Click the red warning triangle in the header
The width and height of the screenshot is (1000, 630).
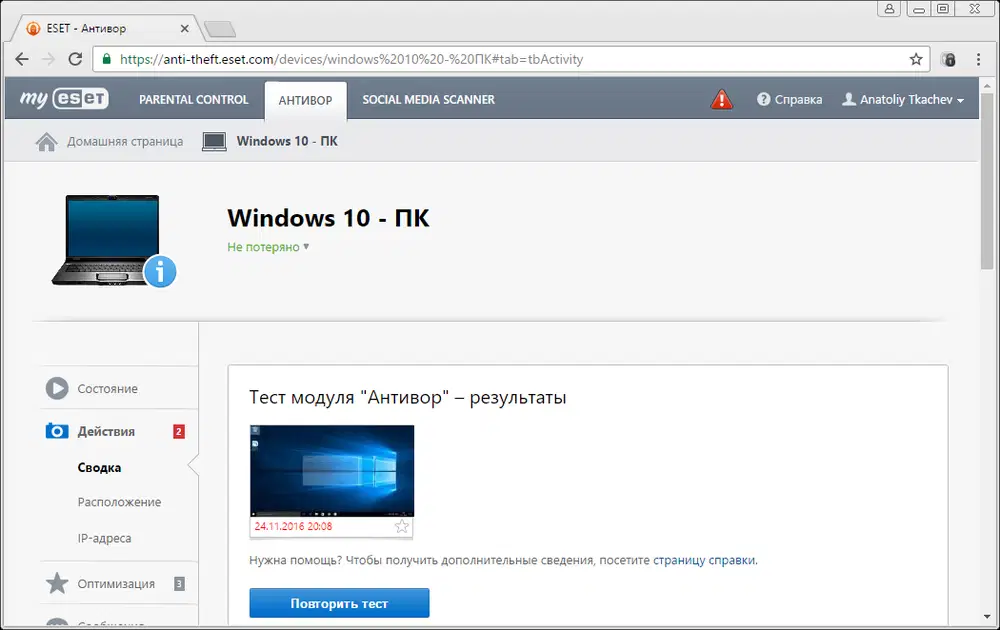pyautogui.click(x=721, y=98)
